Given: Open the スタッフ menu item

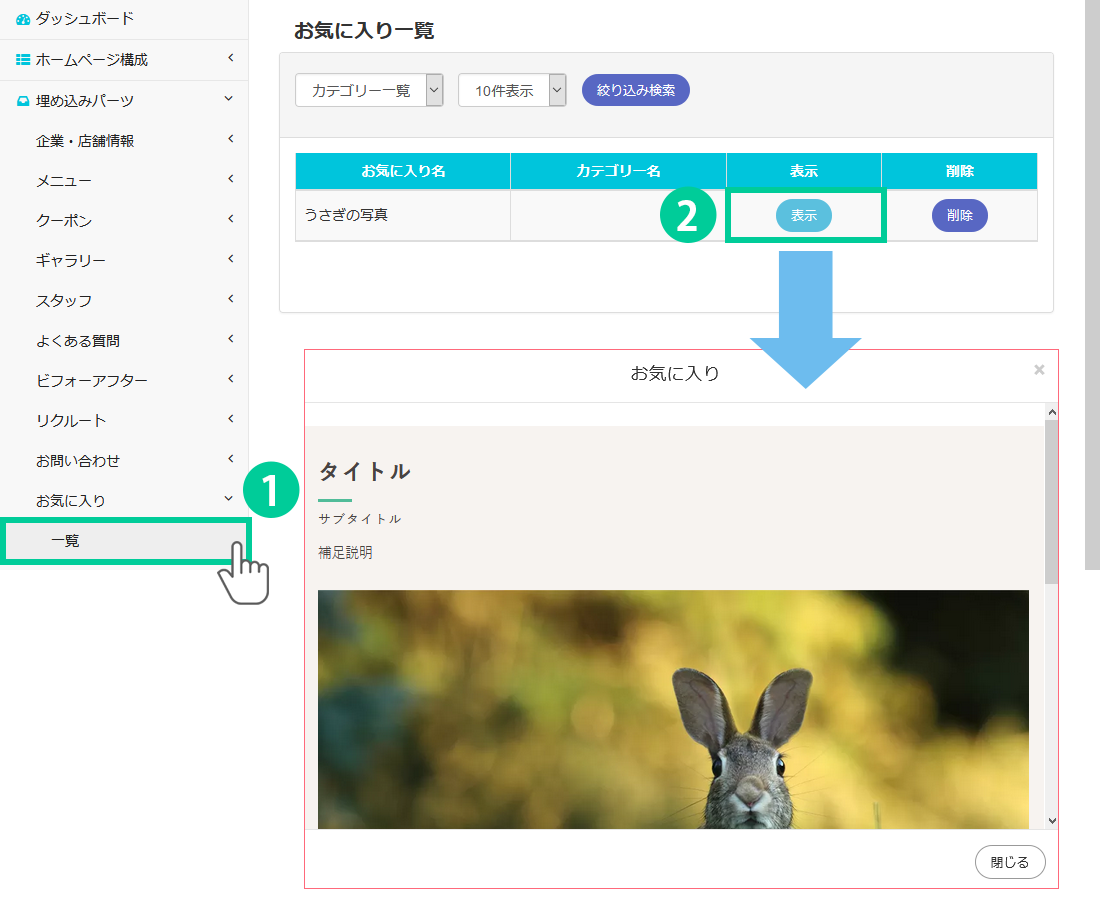Looking at the screenshot, I should (64, 301).
